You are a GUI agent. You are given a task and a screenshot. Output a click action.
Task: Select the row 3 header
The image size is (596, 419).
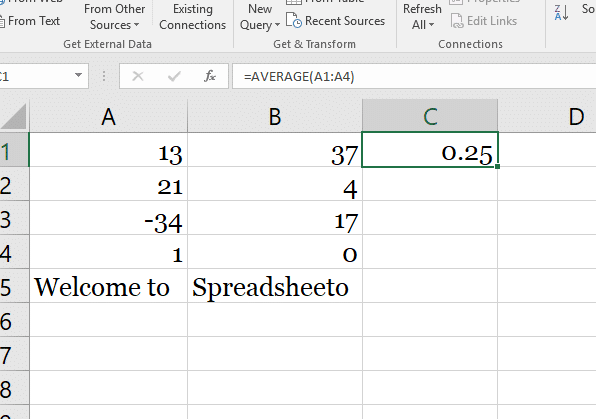[14, 218]
